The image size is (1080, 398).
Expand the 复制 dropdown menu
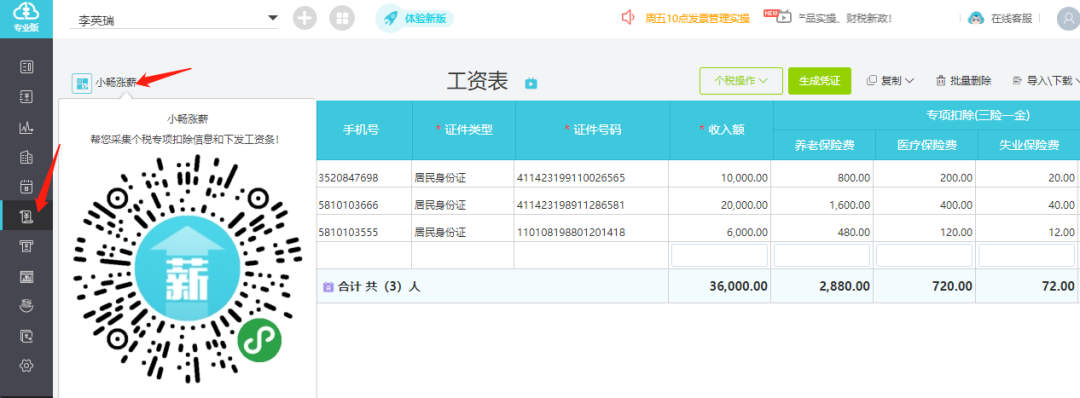(x=890, y=81)
